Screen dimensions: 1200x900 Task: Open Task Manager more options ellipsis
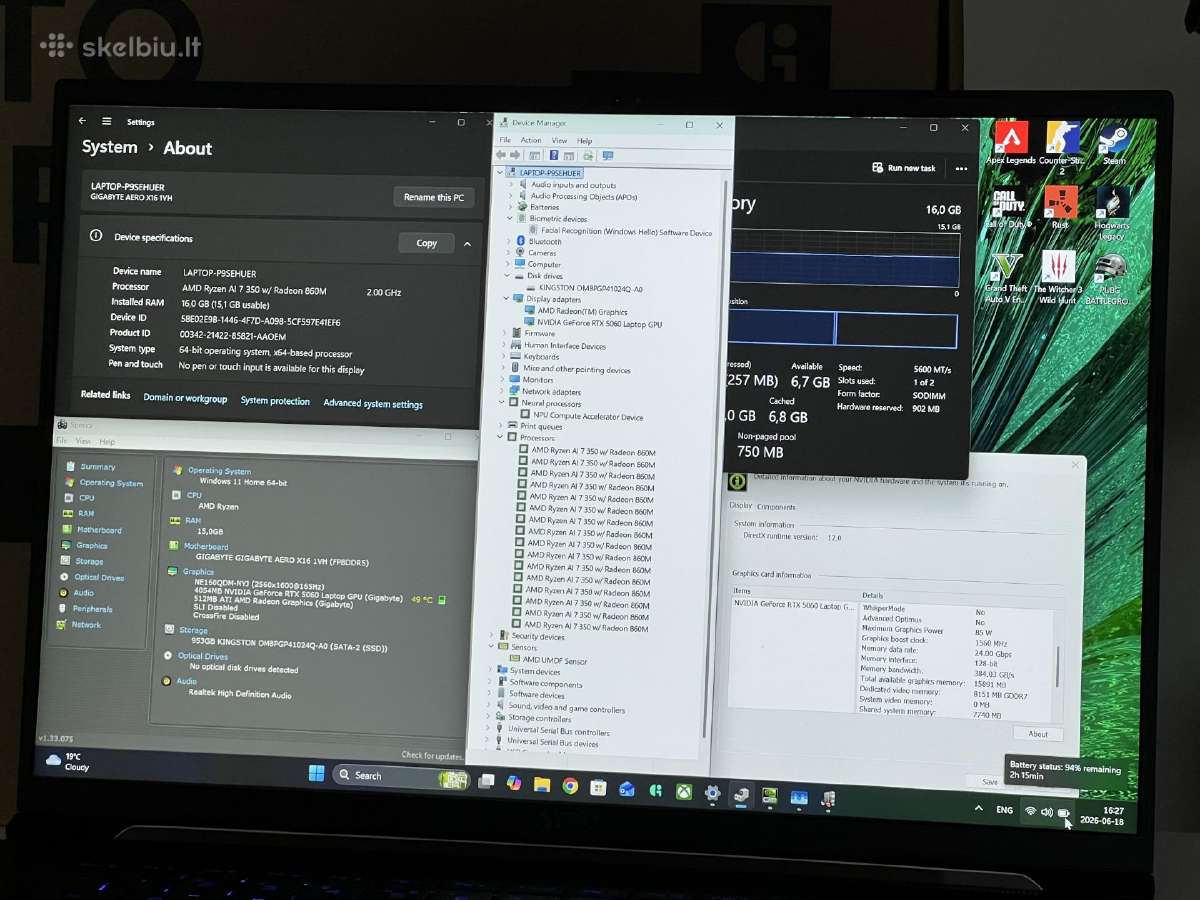(x=961, y=169)
